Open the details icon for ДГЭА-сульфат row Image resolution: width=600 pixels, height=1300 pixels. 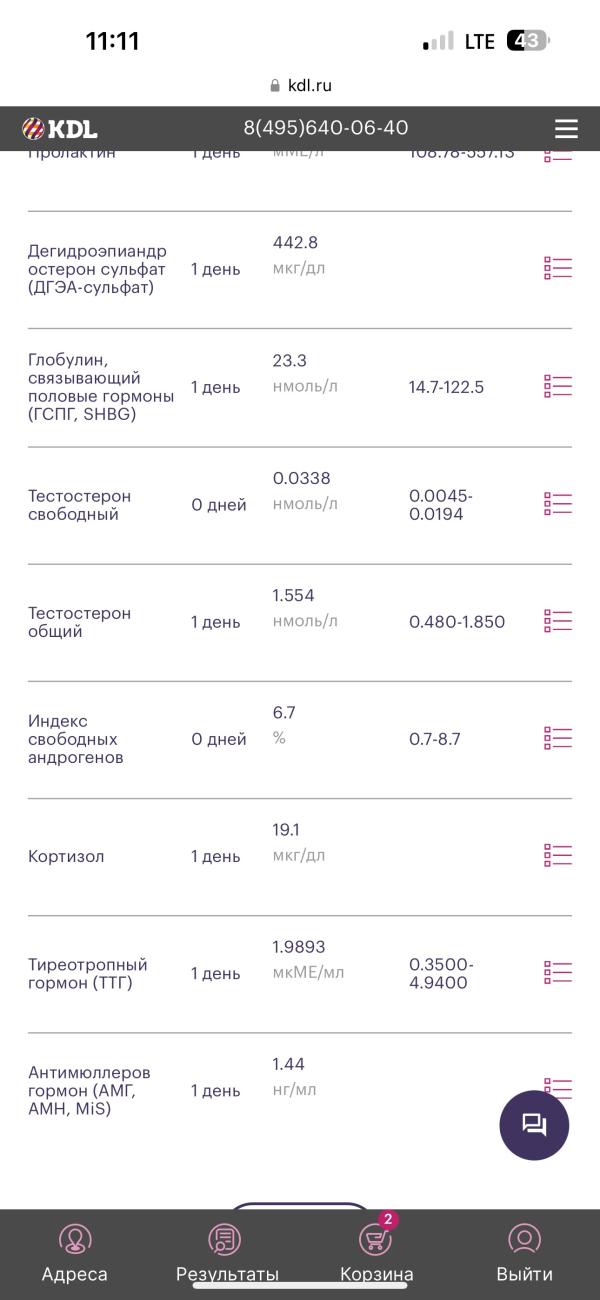[558, 268]
